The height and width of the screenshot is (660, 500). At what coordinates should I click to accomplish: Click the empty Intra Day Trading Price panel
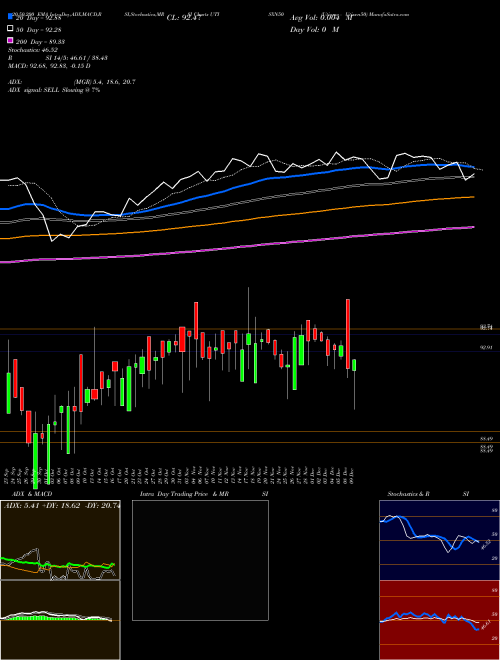click(200, 560)
